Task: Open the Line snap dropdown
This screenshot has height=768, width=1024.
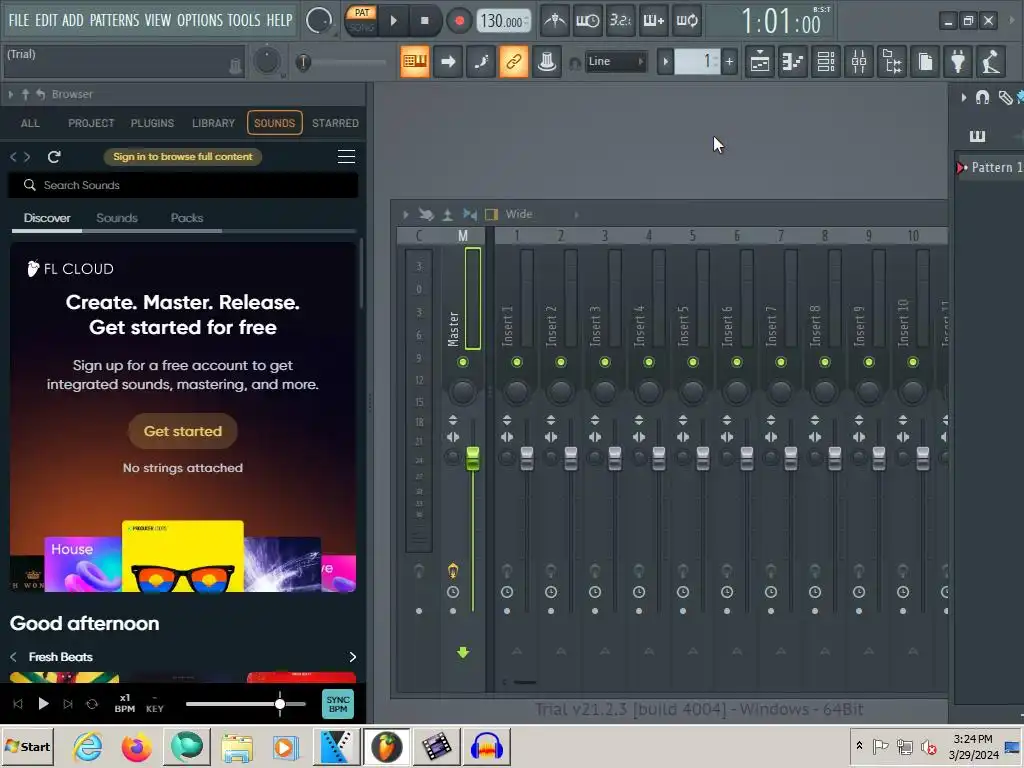Action: click(x=615, y=61)
